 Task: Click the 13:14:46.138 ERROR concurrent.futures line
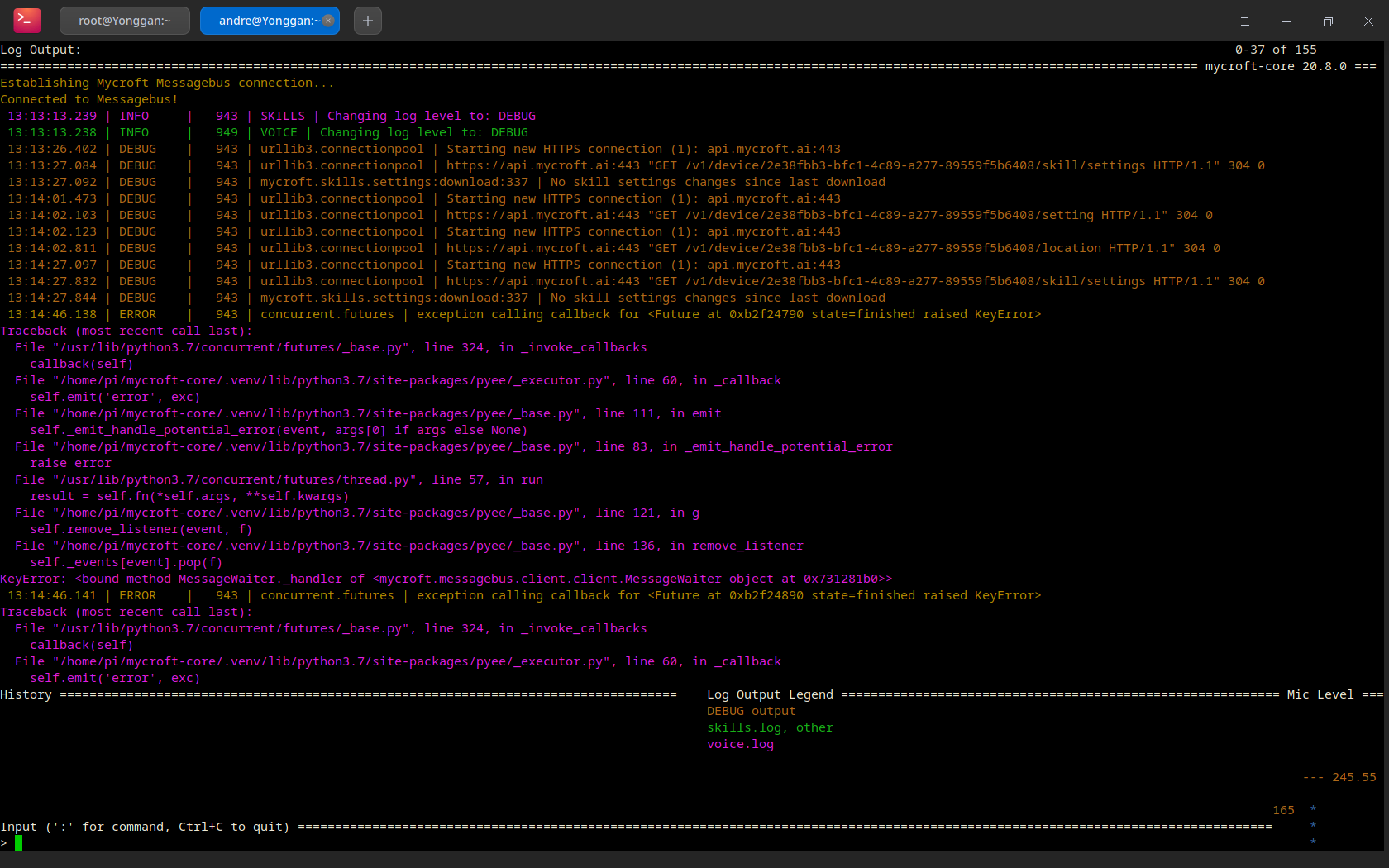point(524,314)
